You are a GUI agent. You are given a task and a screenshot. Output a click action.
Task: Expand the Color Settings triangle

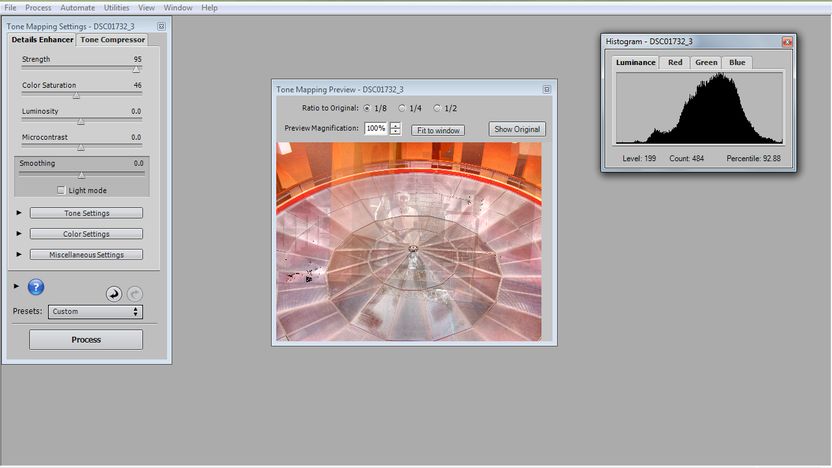(19, 233)
